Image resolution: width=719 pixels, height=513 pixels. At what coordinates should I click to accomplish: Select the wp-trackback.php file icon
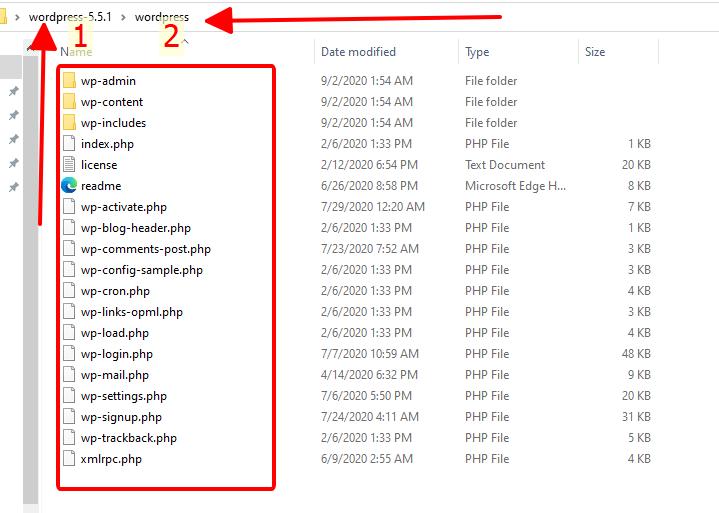[x=69, y=438]
